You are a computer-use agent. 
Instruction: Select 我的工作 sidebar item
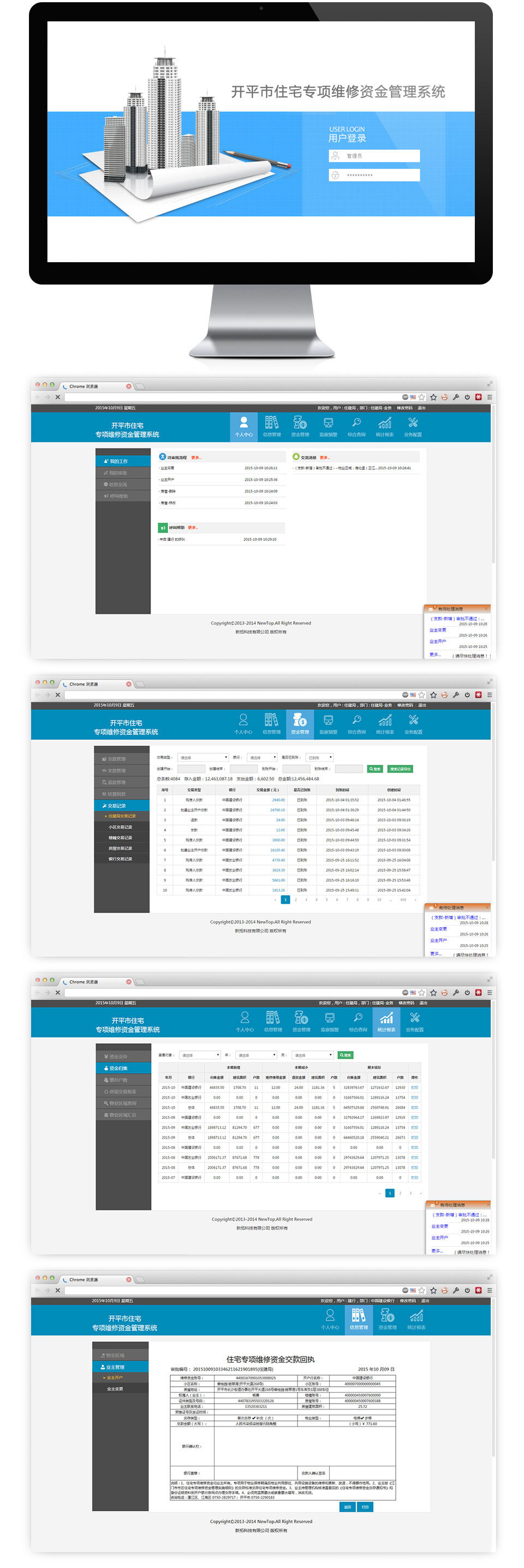[x=123, y=461]
